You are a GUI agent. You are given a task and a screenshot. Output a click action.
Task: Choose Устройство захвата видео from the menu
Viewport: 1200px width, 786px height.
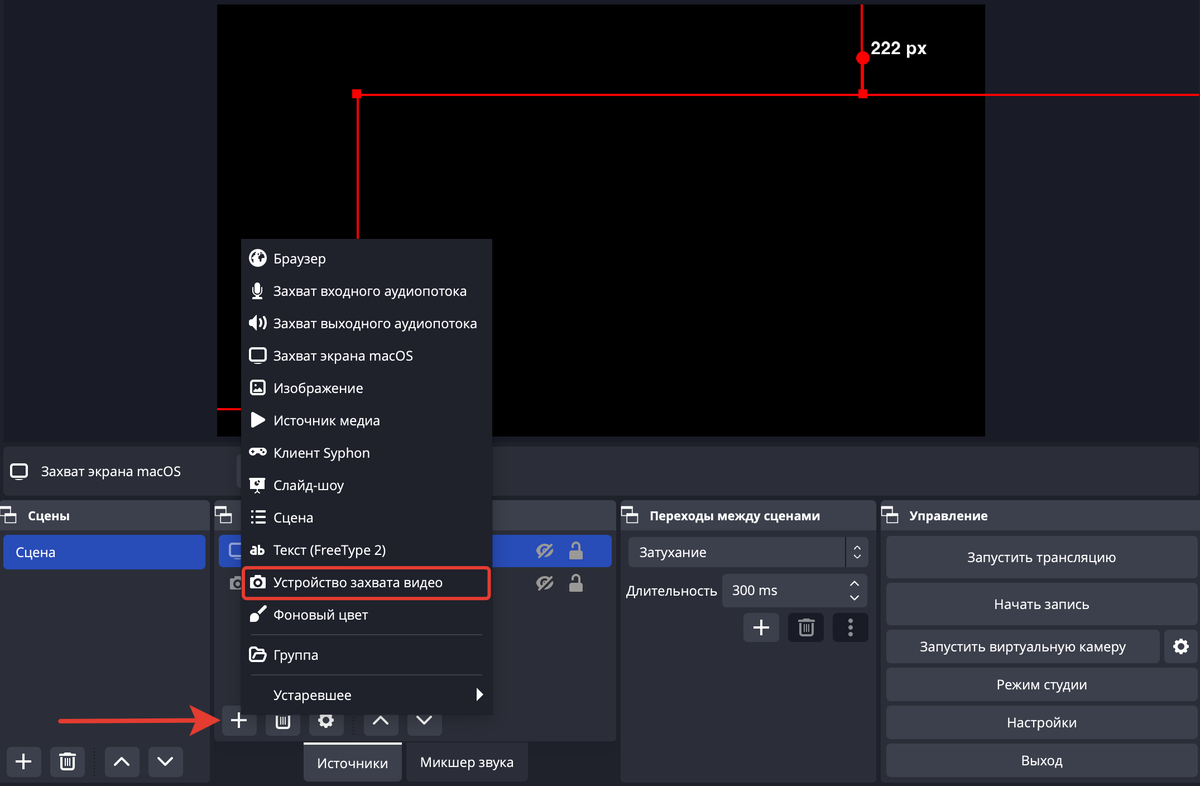click(x=366, y=582)
